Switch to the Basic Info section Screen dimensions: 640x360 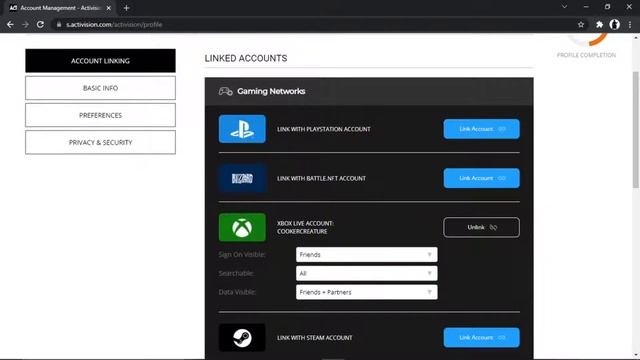click(x=100, y=88)
